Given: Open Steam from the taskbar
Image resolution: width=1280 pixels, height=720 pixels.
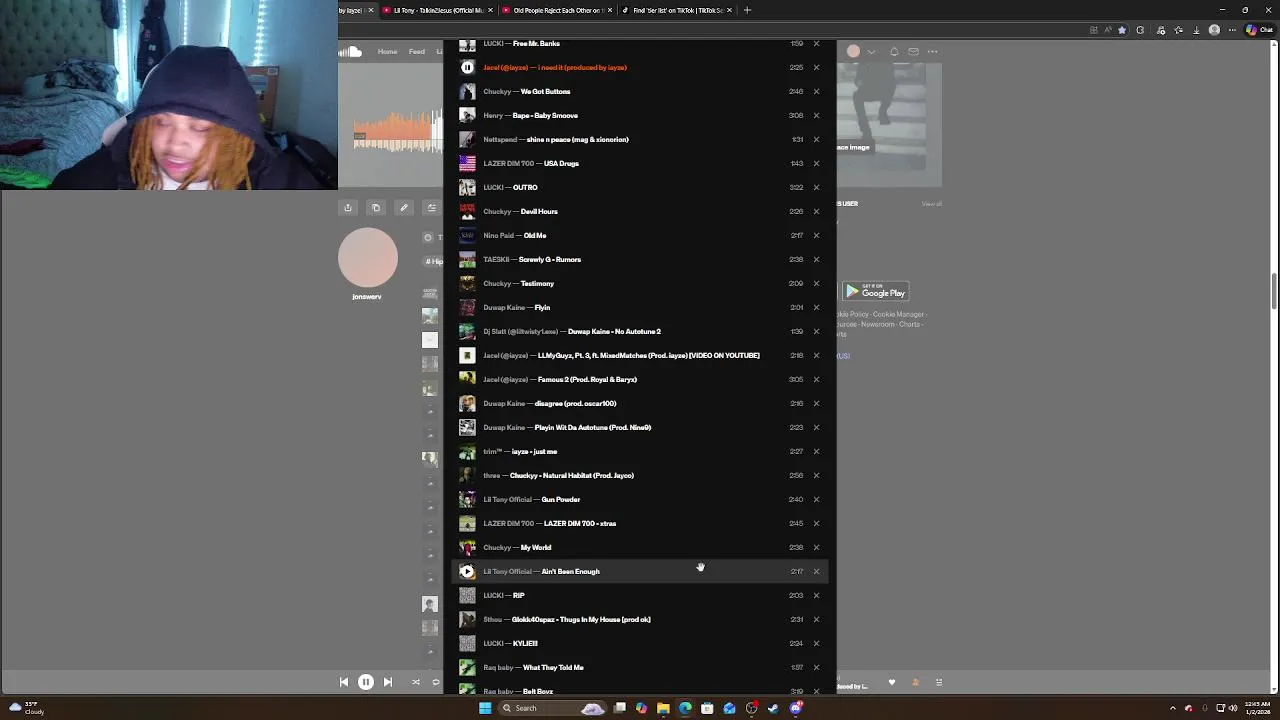Looking at the screenshot, I should point(773,708).
